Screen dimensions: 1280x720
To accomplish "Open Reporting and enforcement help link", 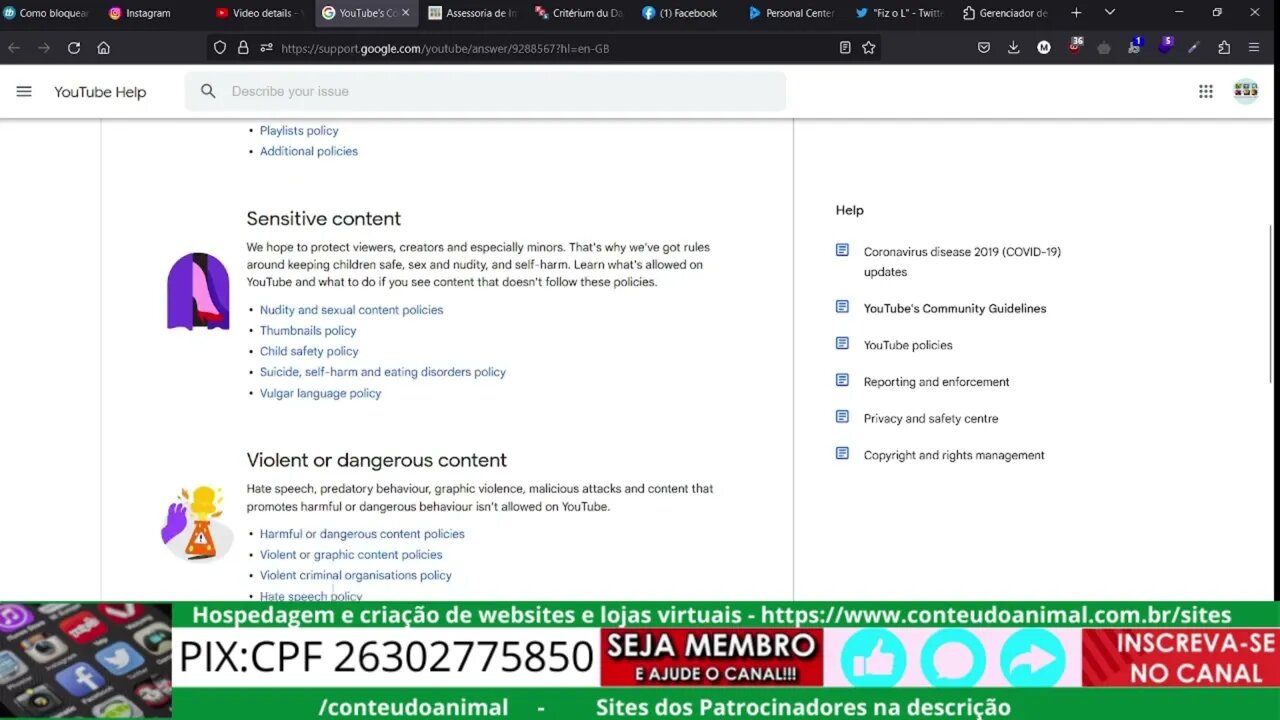I will click(x=936, y=382).
